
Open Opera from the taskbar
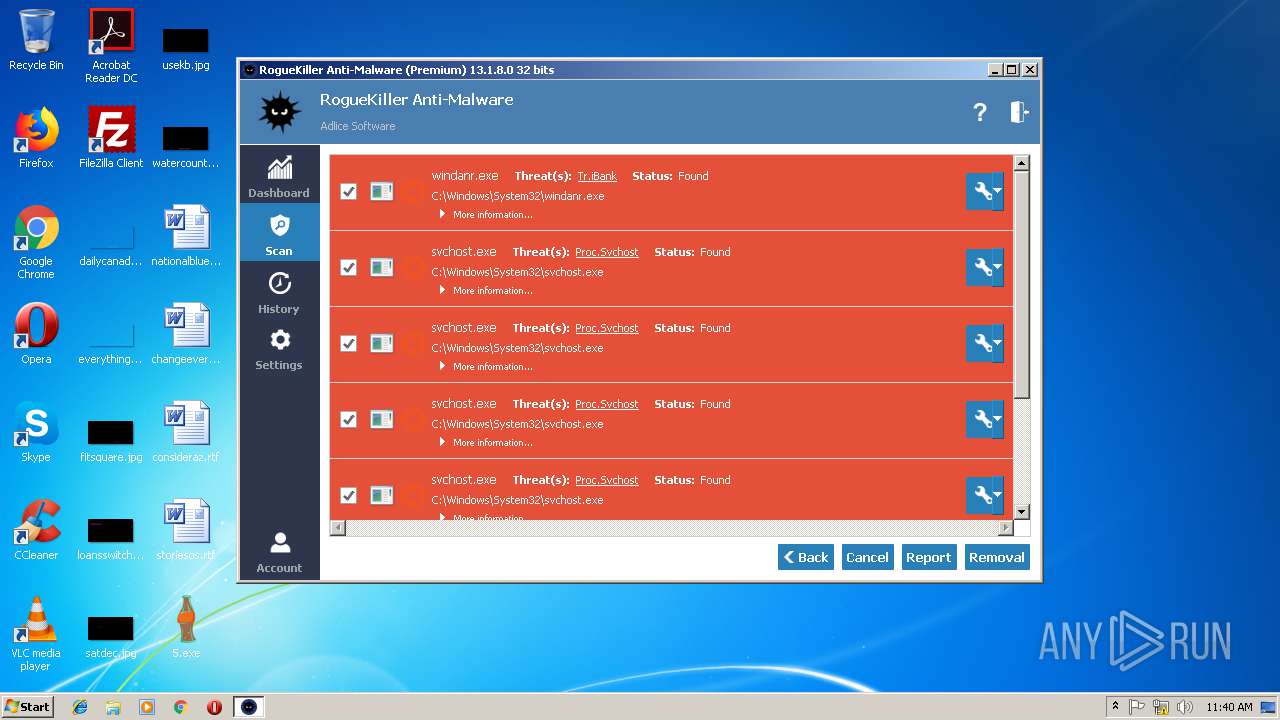[x=214, y=707]
